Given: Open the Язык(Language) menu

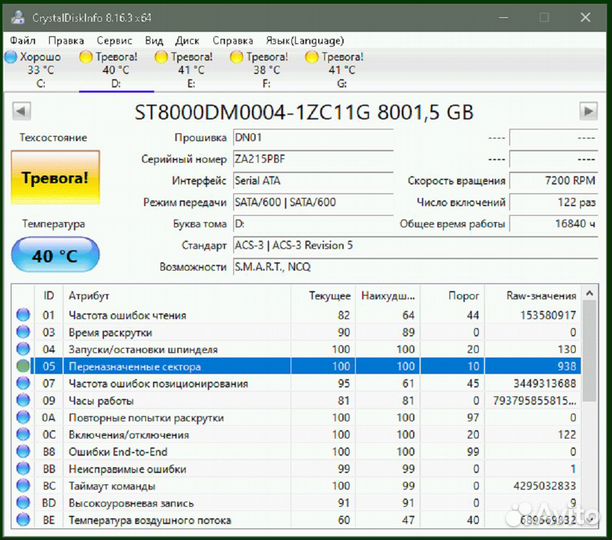Looking at the screenshot, I should pos(305,41).
